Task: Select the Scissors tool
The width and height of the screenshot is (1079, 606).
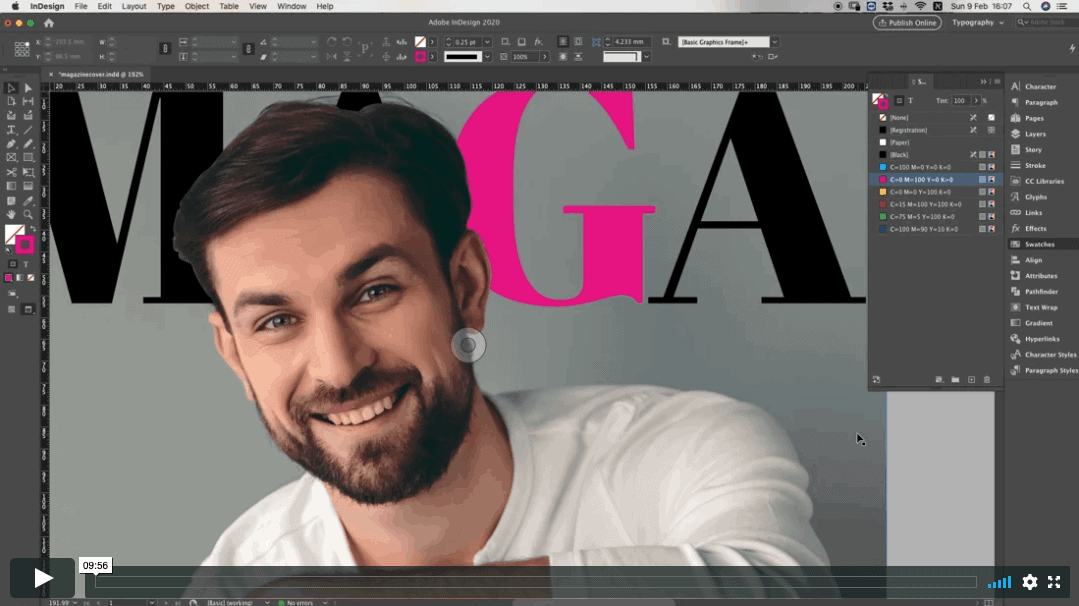Action: tap(11, 172)
